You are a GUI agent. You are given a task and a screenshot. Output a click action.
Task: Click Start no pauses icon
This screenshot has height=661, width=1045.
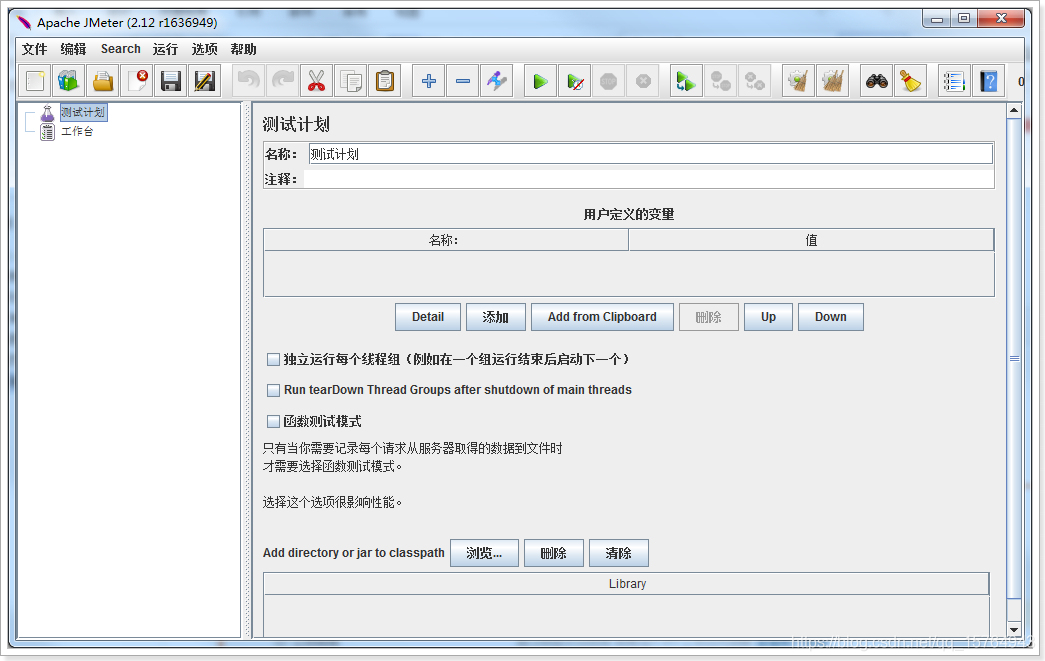pos(574,81)
